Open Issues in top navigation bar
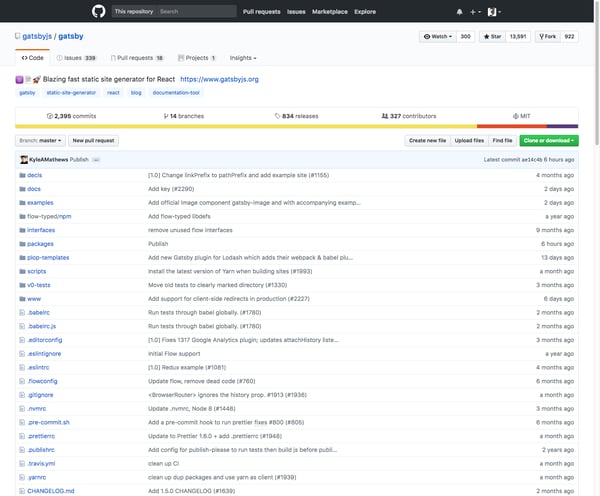Viewport: 600px width, 496px height. click(x=296, y=12)
